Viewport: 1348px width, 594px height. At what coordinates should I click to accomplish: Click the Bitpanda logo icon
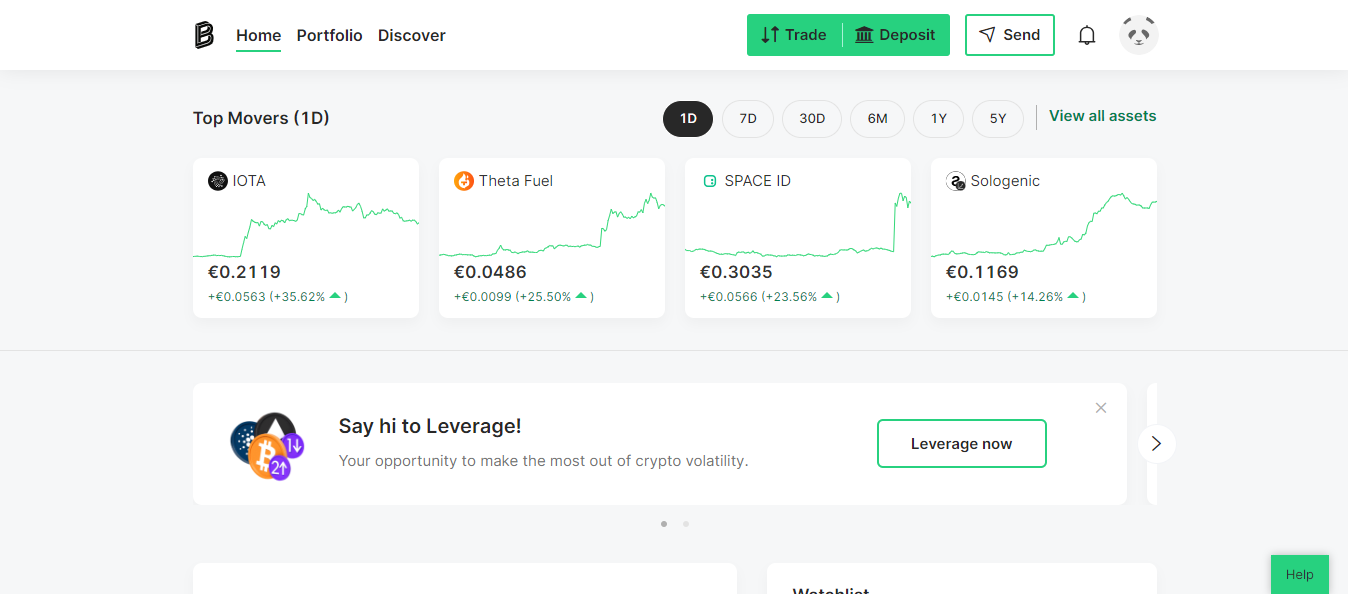[204, 35]
